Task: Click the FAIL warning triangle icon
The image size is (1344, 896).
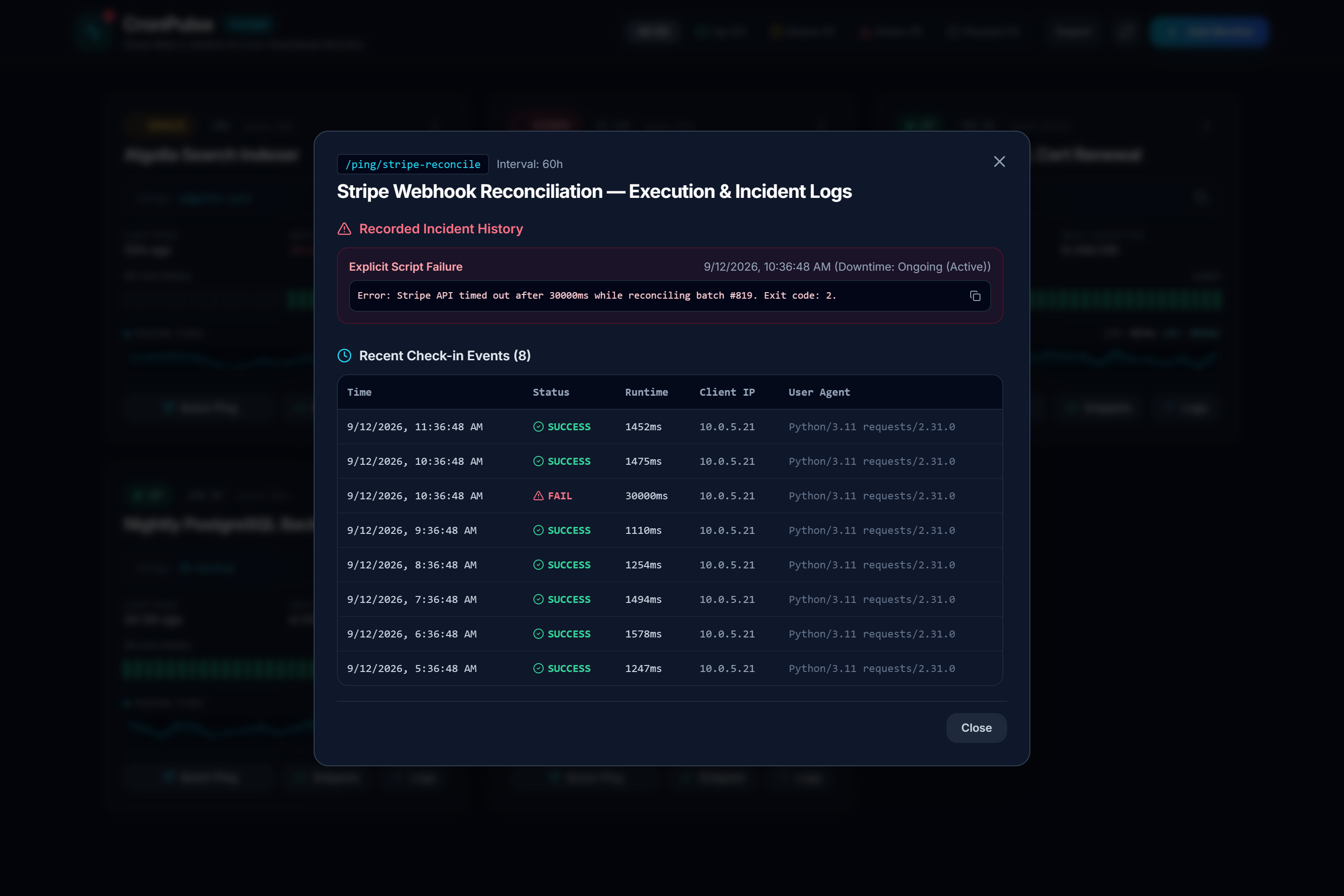Action: click(x=538, y=496)
